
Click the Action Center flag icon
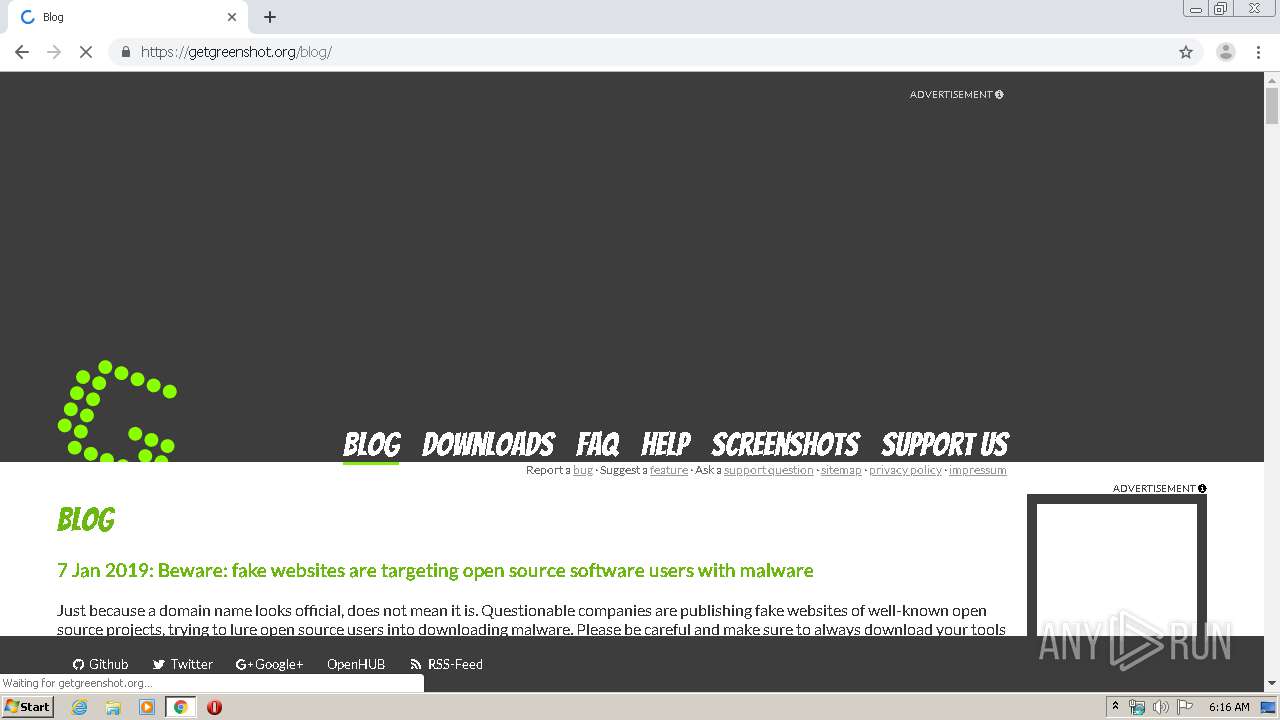1185,707
